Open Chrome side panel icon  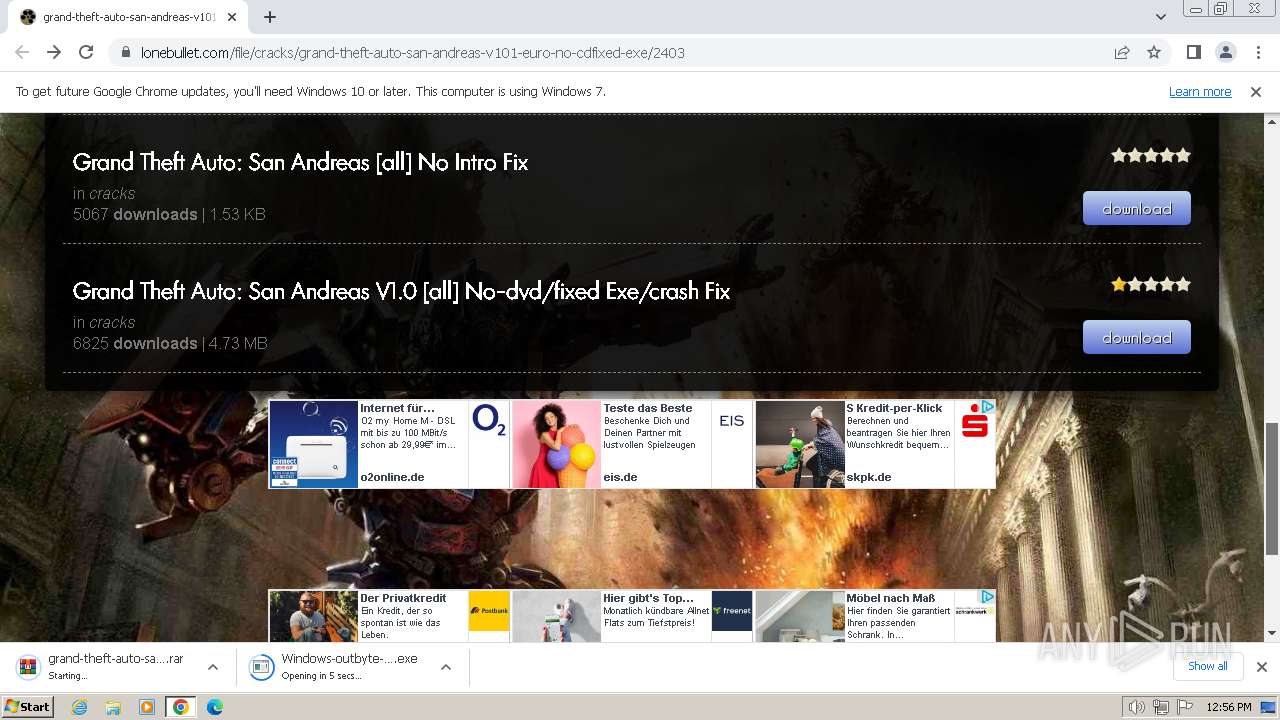pyautogui.click(x=1194, y=52)
